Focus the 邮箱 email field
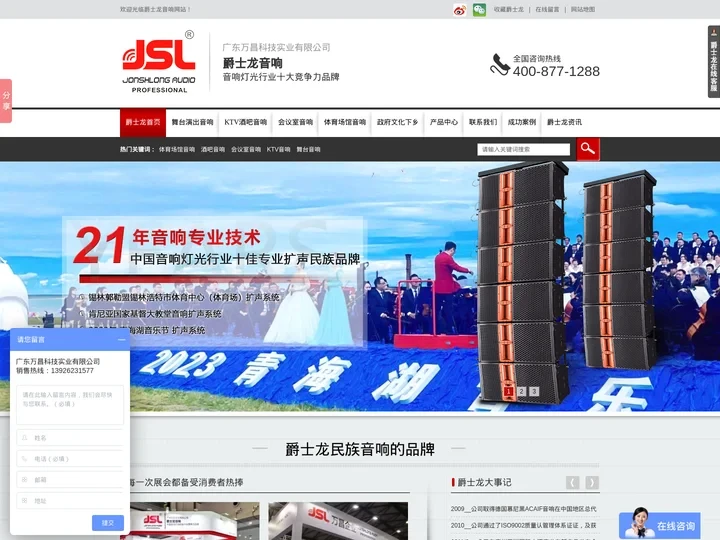The width and height of the screenshot is (720, 540). pyautogui.click(x=70, y=480)
